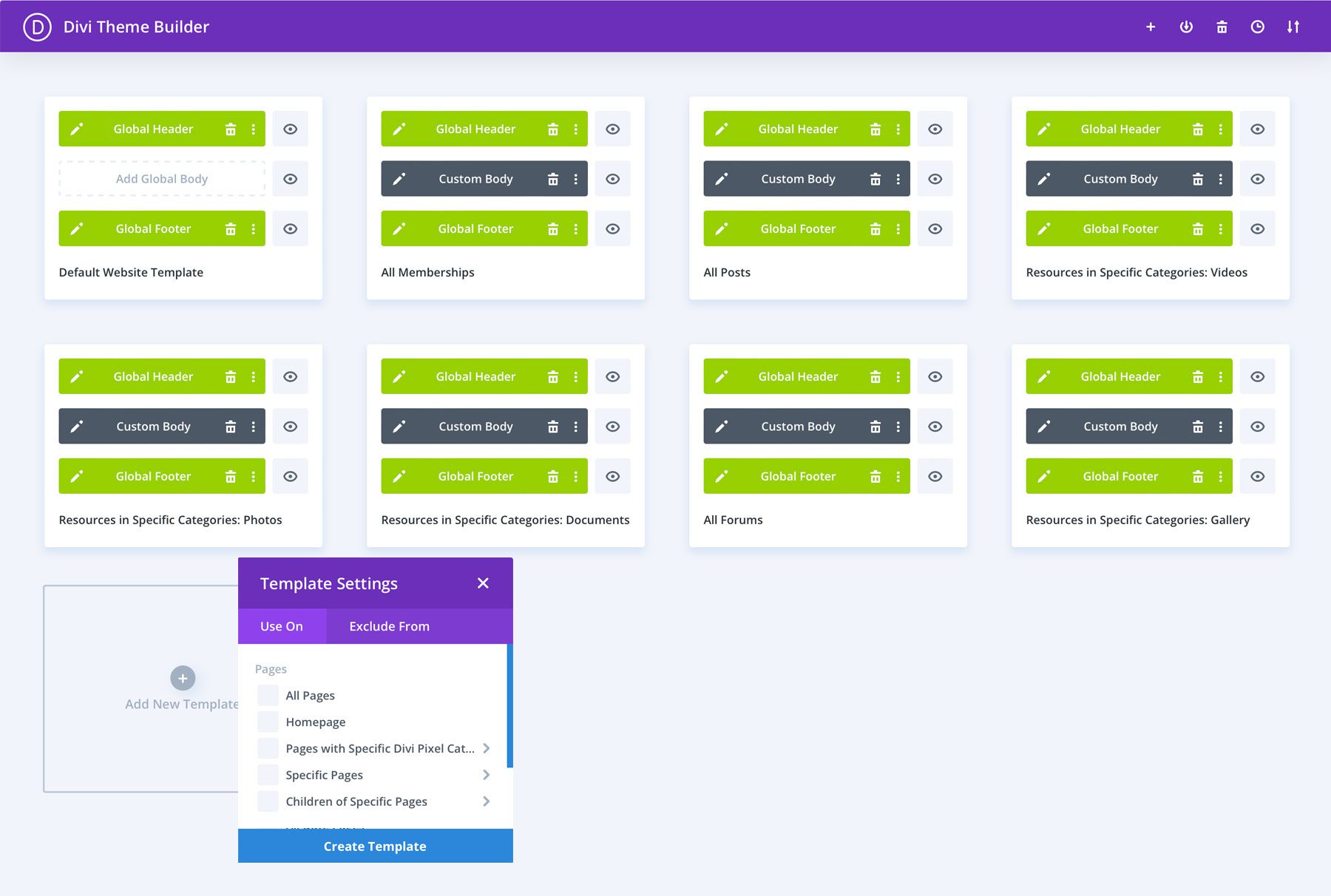Delete the Global Header in Default Website Template
This screenshot has height=896, width=1331.
(x=231, y=129)
